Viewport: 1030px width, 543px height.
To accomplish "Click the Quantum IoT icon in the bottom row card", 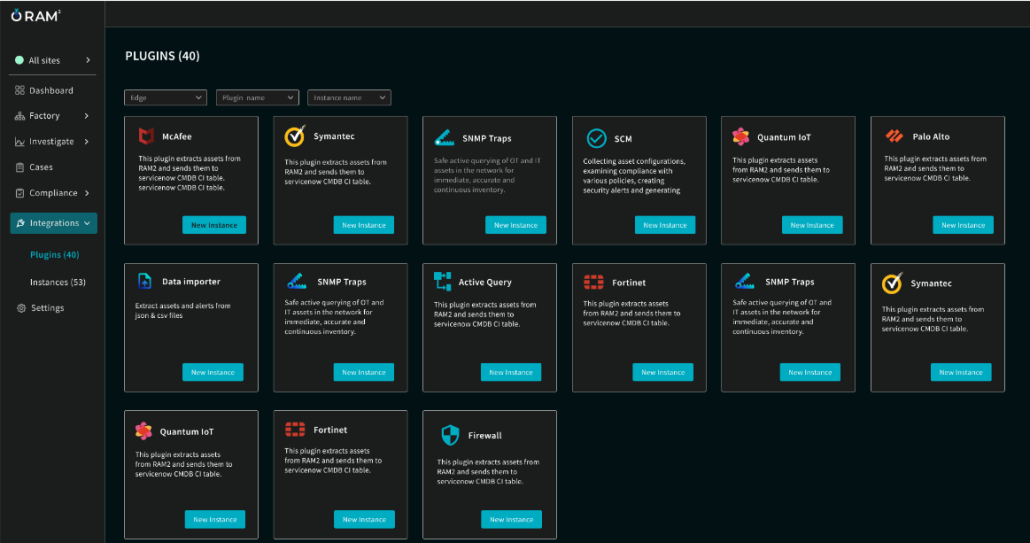I will click(144, 431).
